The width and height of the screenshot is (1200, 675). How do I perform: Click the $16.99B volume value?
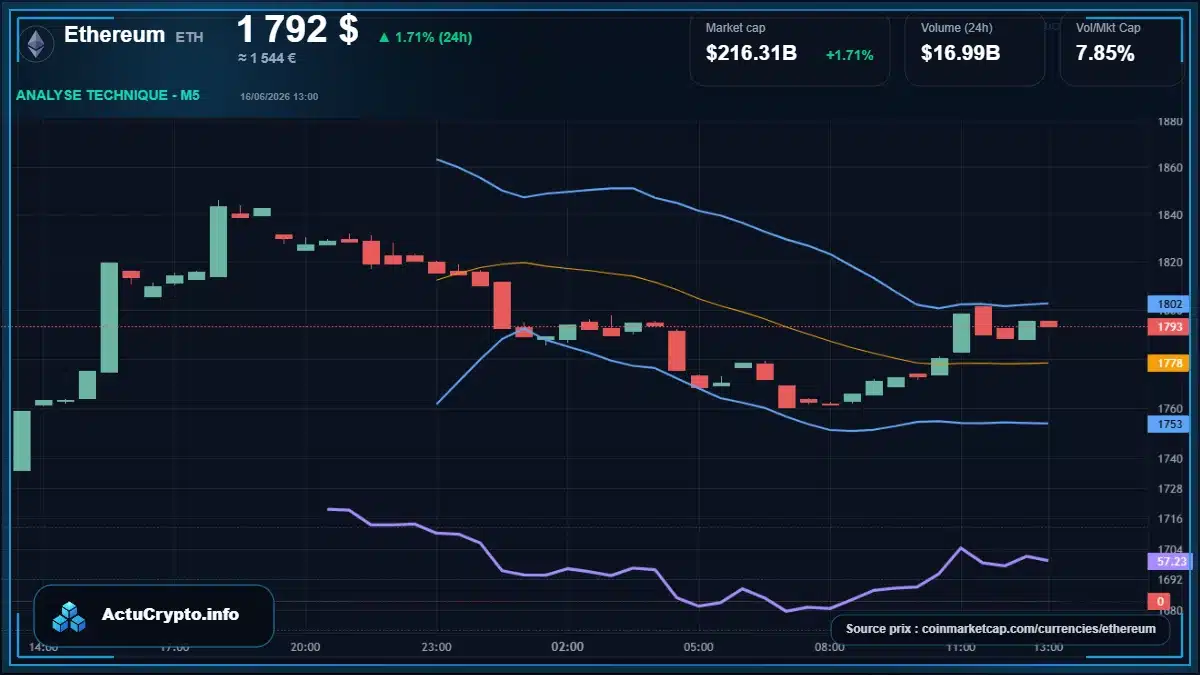pyautogui.click(x=960, y=54)
